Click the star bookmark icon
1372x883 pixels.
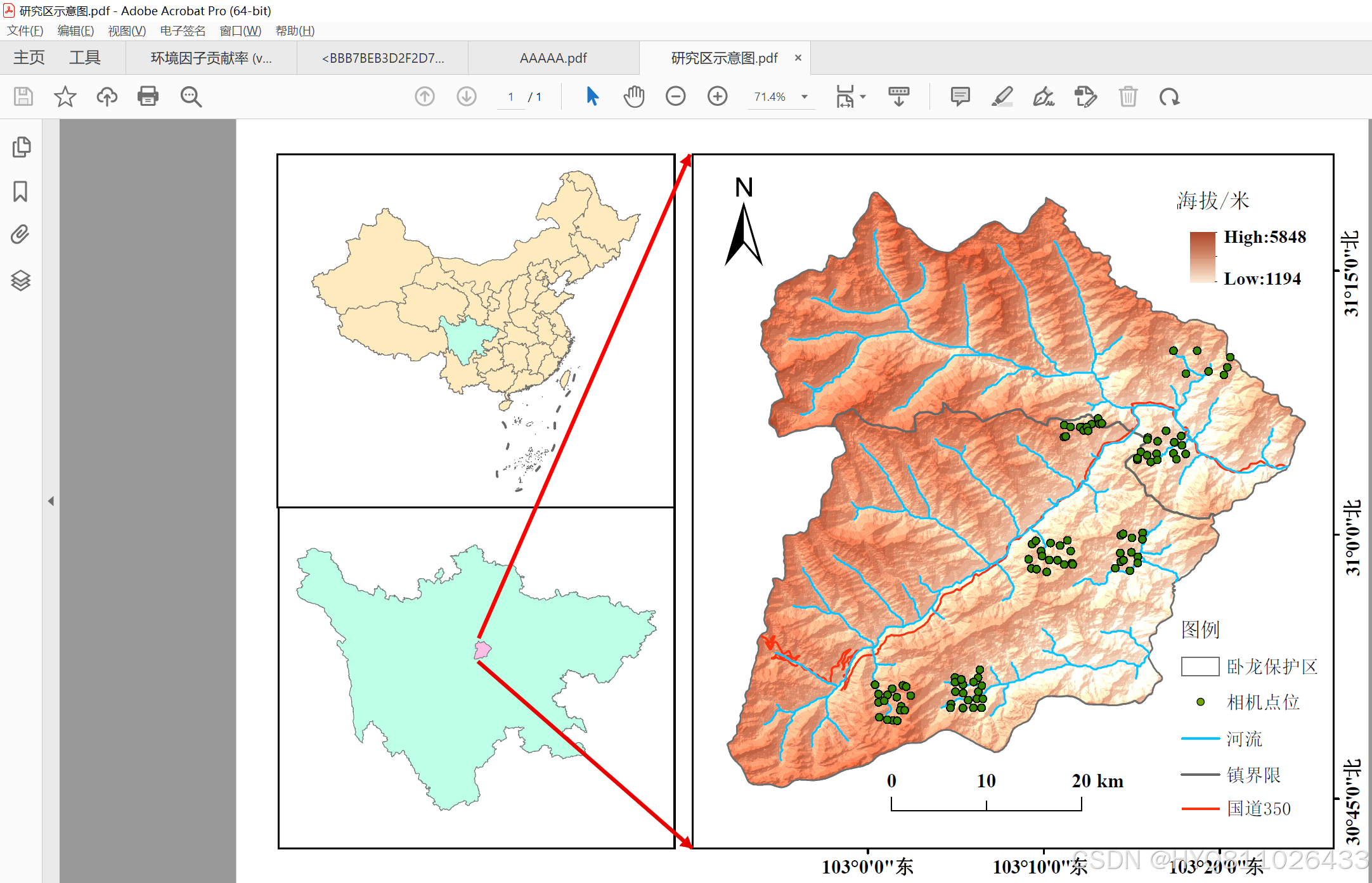tap(65, 96)
